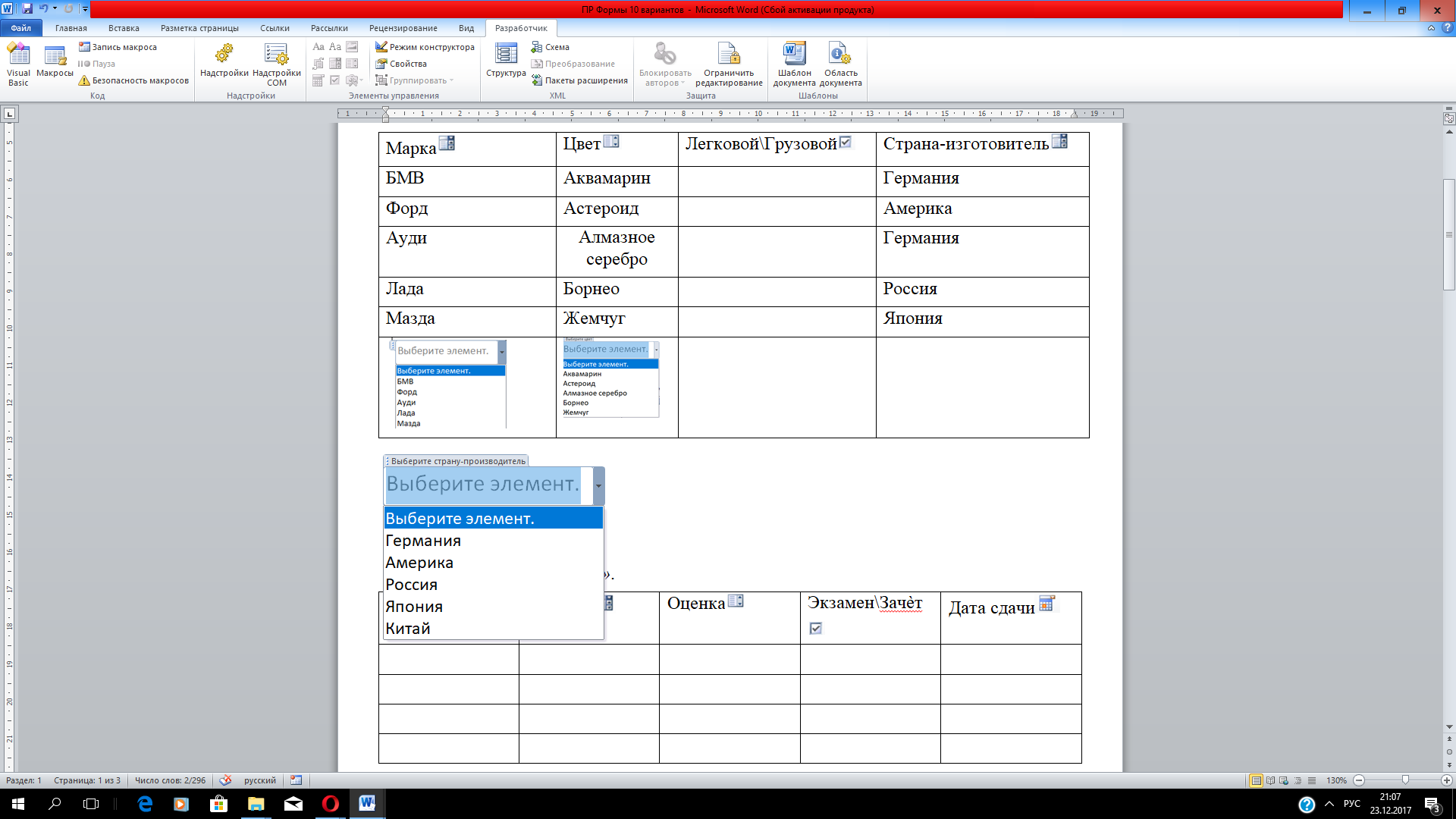The width and height of the screenshot is (1456, 819).
Task: Toggle checkbox under Экзамен\Зачёт header
Action: (816, 628)
